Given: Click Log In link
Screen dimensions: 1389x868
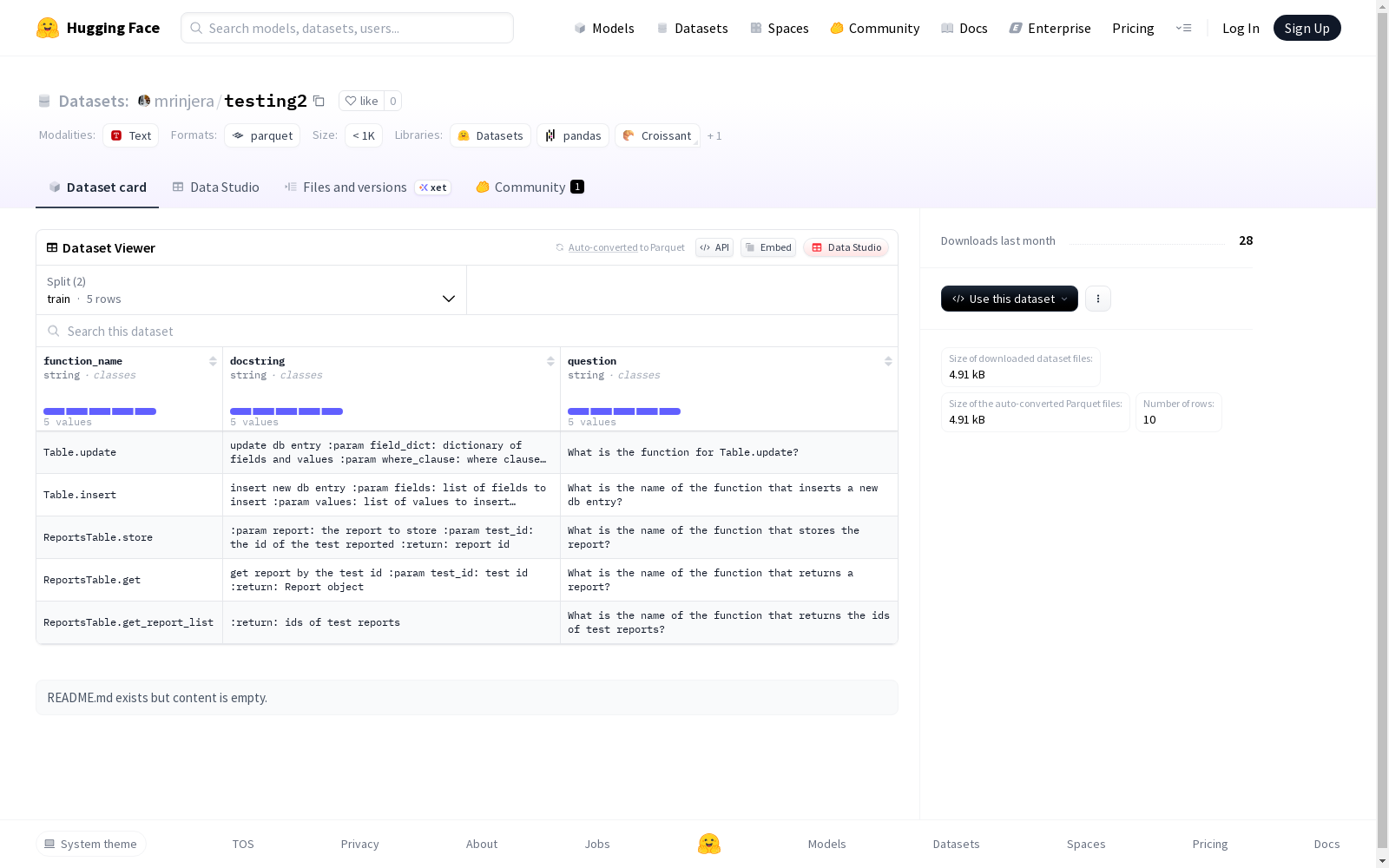Looking at the screenshot, I should [1241, 28].
